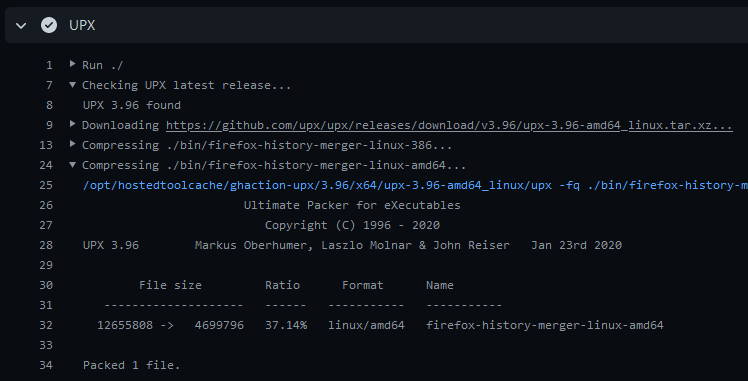Select log line number 25
748x381 pixels.
(46, 185)
